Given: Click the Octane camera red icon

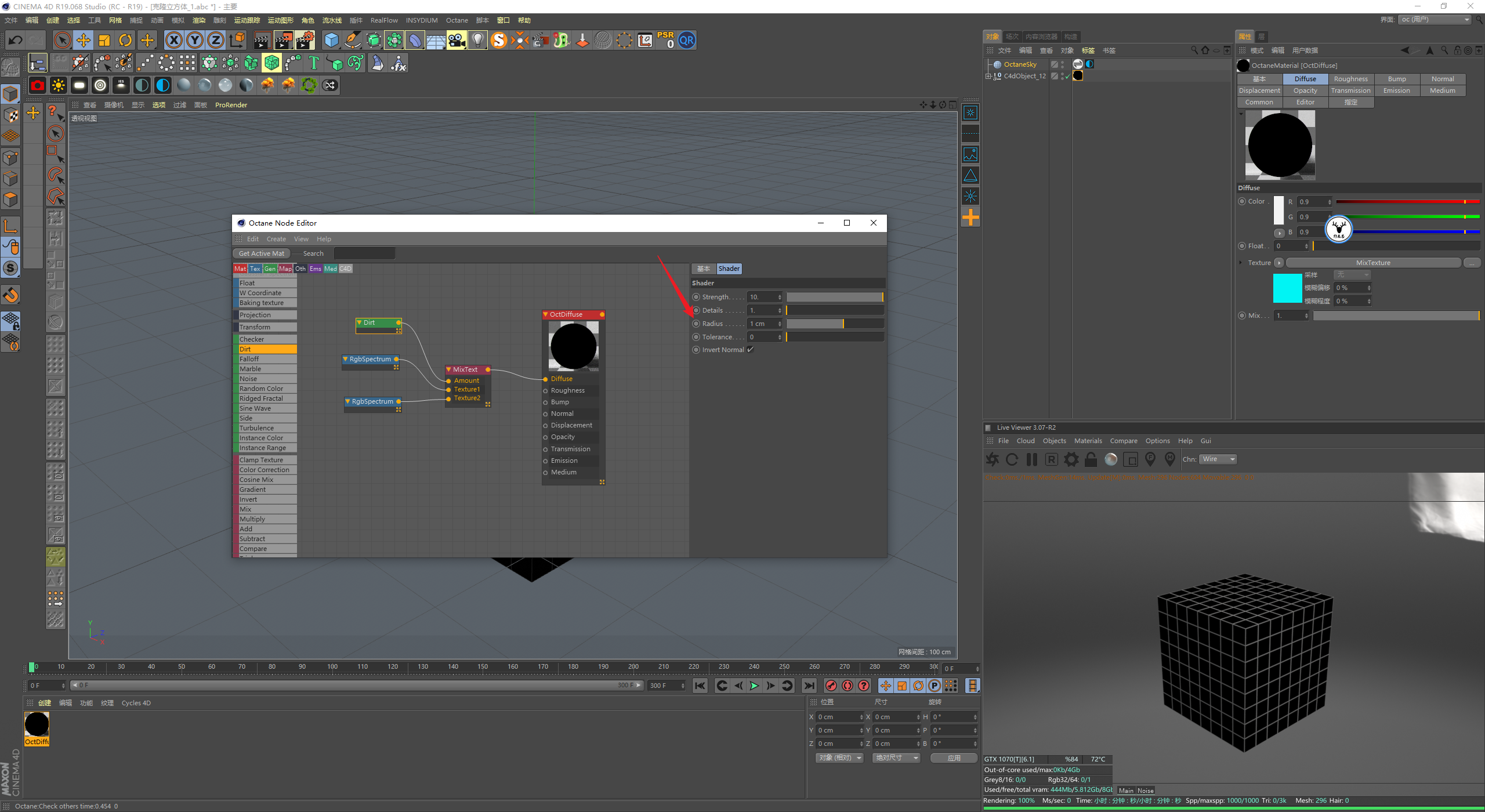Looking at the screenshot, I should point(38,85).
